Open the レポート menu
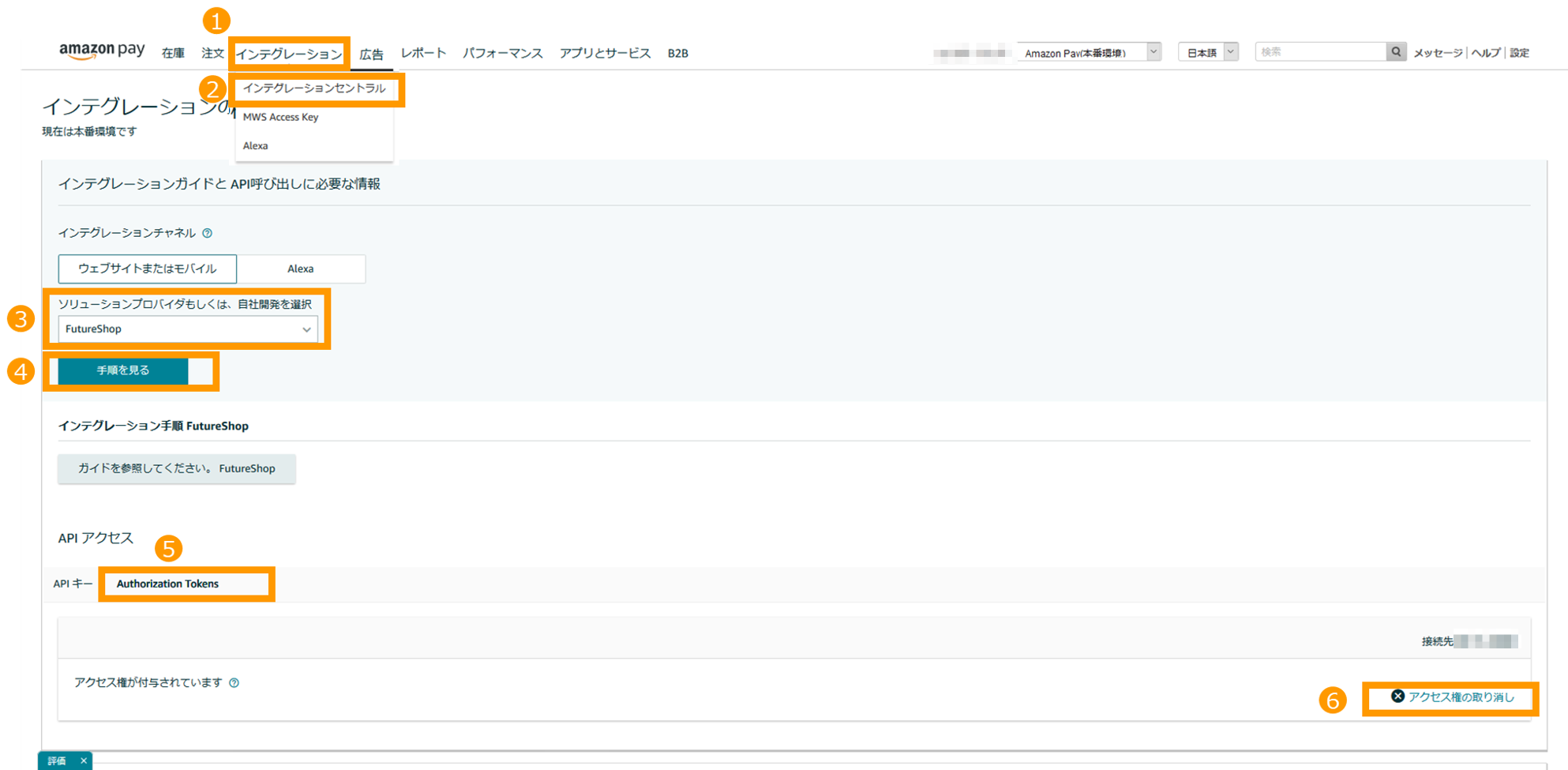Image resolution: width=1568 pixels, height=770 pixels. pyautogui.click(x=423, y=53)
